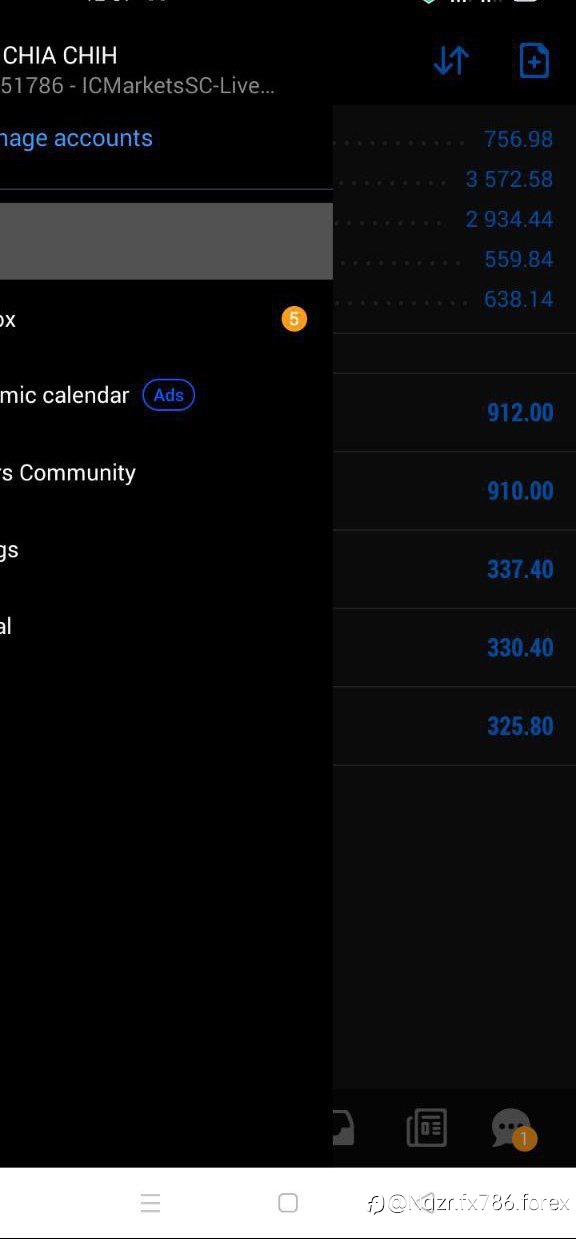
Task: Tap the Android home square button
Action: pyautogui.click(x=288, y=1203)
